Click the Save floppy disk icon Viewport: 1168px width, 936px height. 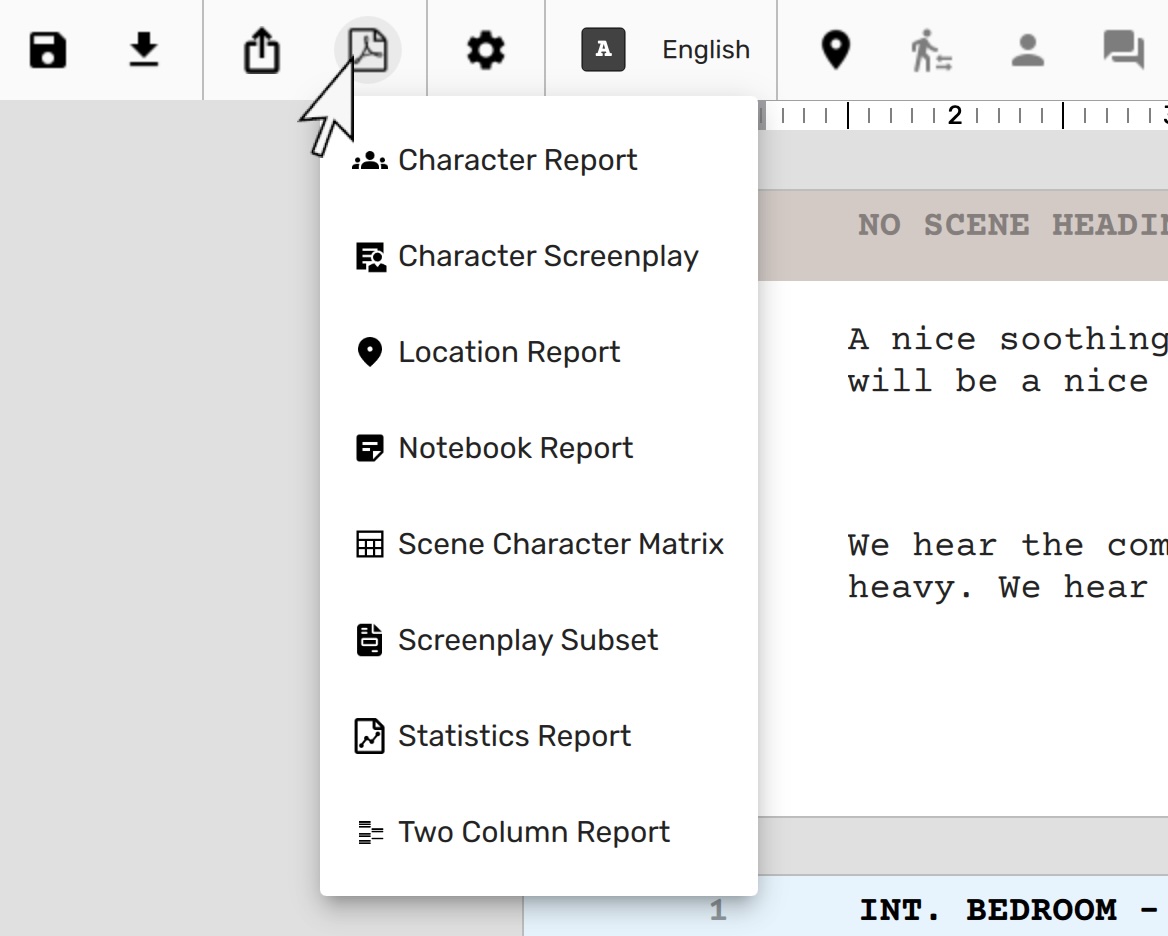click(47, 50)
